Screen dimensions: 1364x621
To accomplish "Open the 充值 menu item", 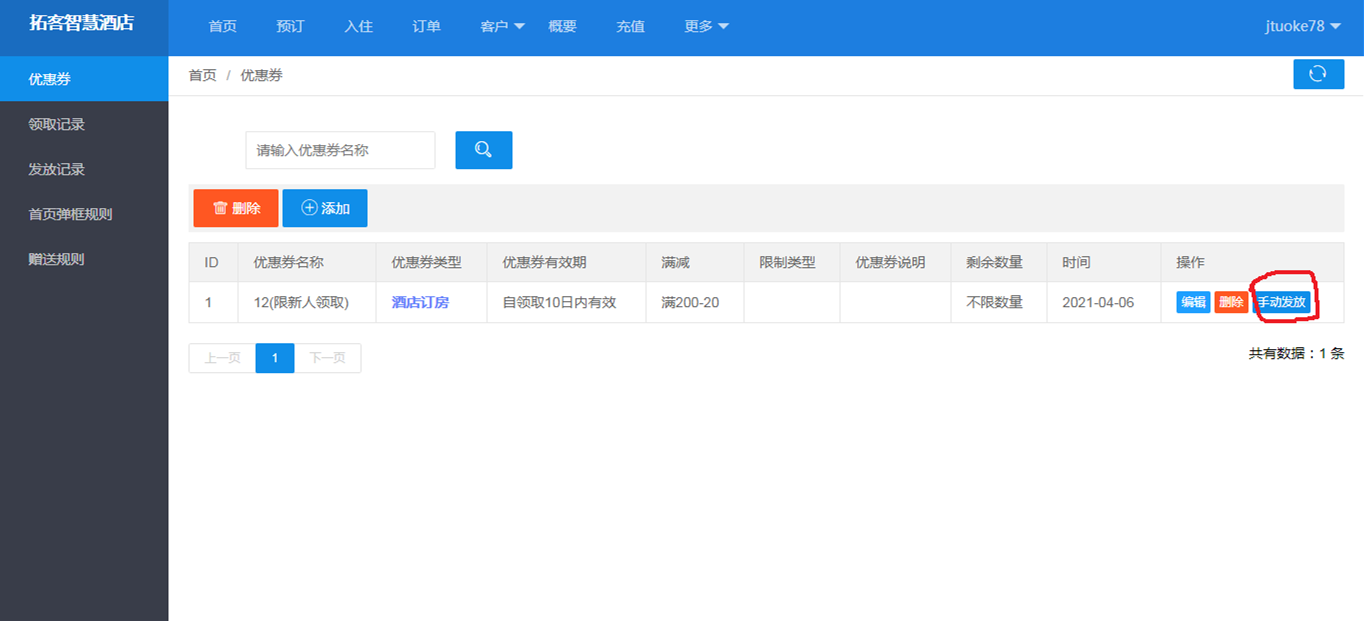I will tap(630, 27).
